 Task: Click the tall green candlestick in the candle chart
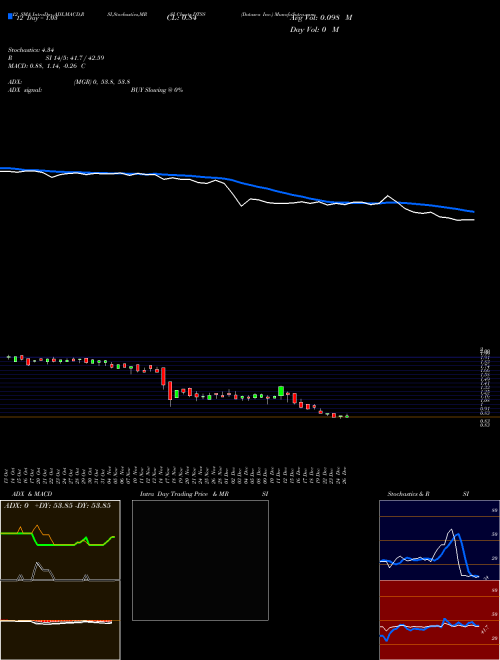pyautogui.click(x=281, y=391)
